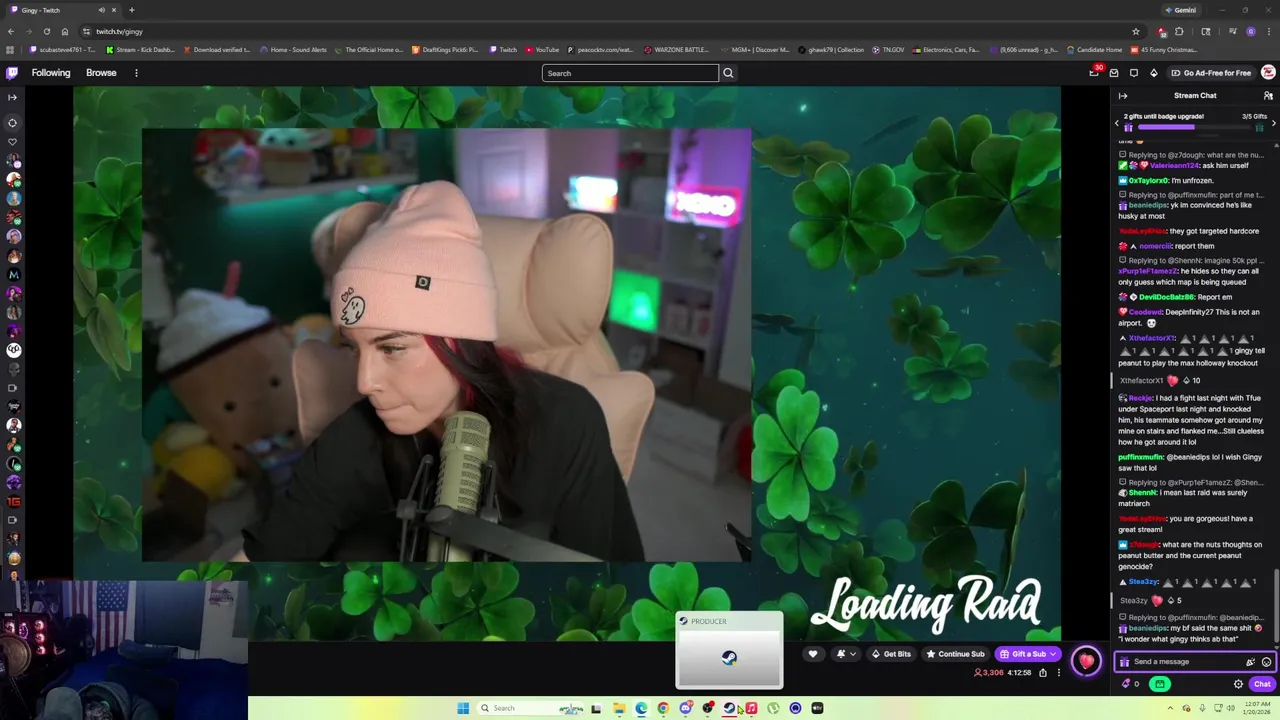The image size is (1280, 720).
Task: Show hidden system tray icons
Action: [1171, 708]
